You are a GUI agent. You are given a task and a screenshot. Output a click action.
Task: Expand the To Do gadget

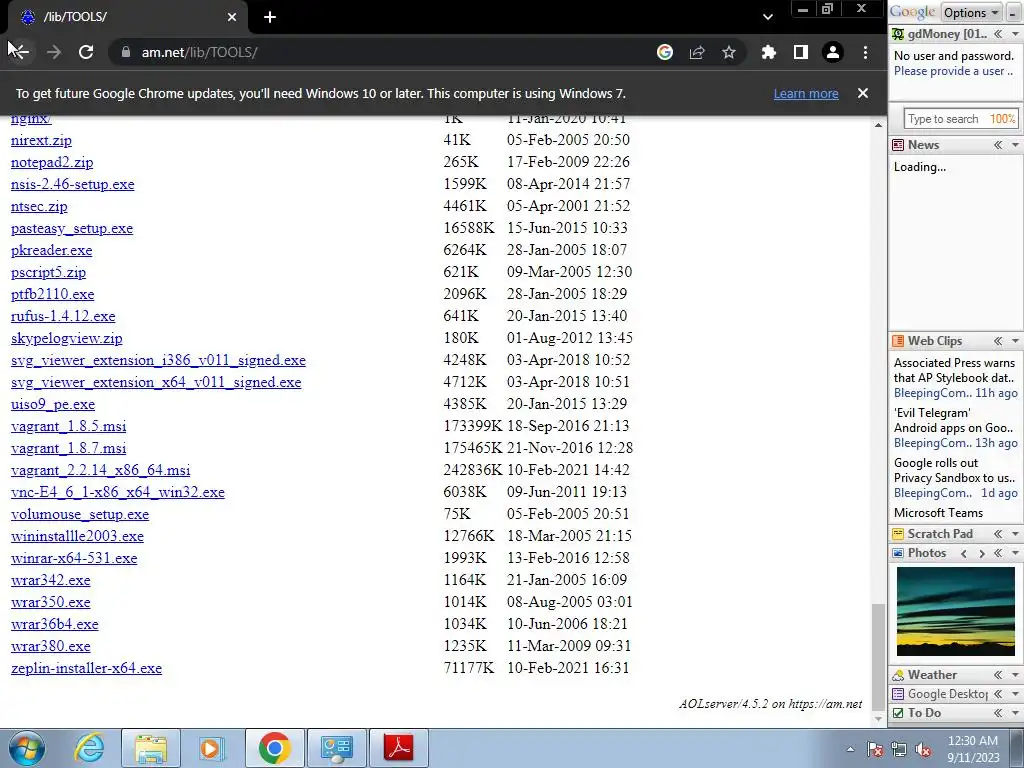click(998, 713)
